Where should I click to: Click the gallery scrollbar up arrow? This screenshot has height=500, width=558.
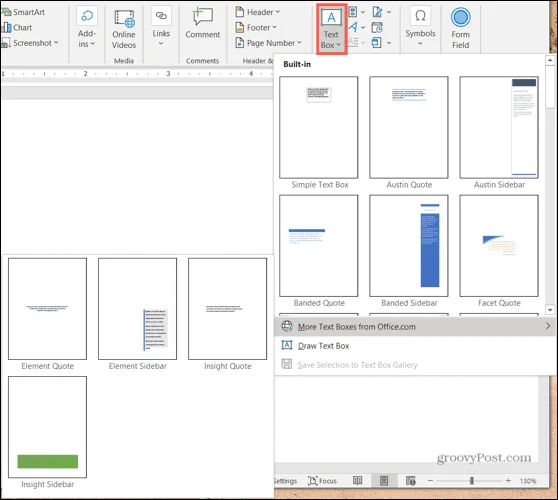click(550, 60)
